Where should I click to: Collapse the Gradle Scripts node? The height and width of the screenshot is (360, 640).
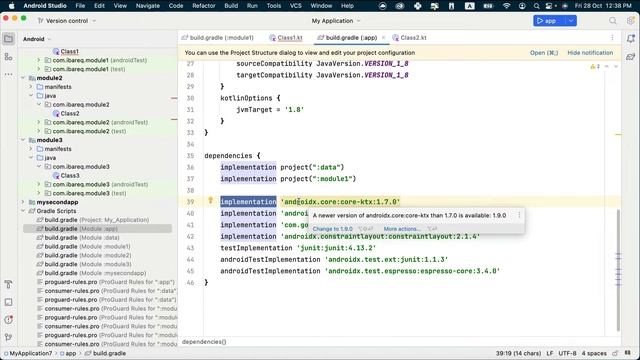coord(23,211)
